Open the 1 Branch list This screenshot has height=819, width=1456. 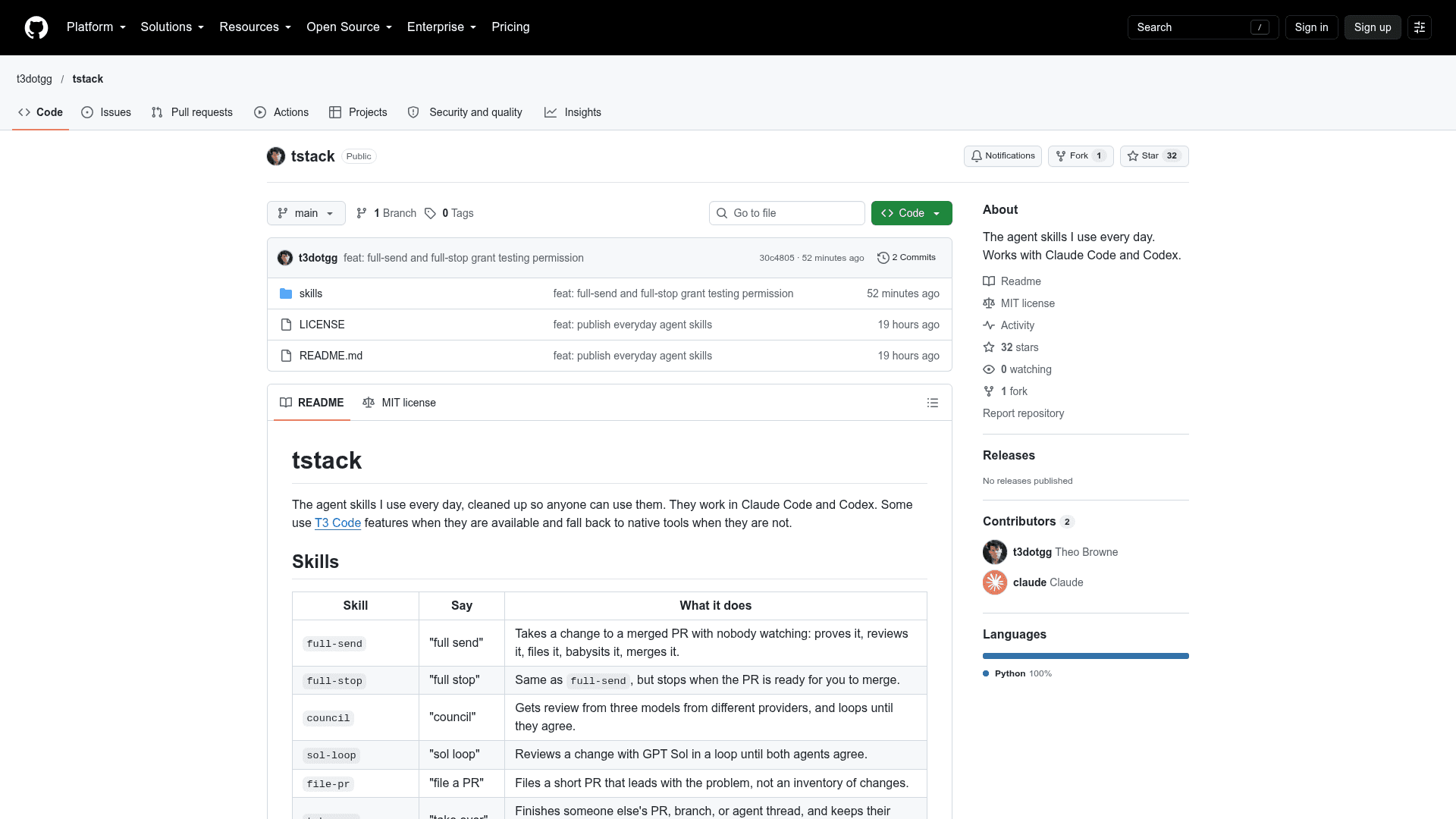(386, 213)
